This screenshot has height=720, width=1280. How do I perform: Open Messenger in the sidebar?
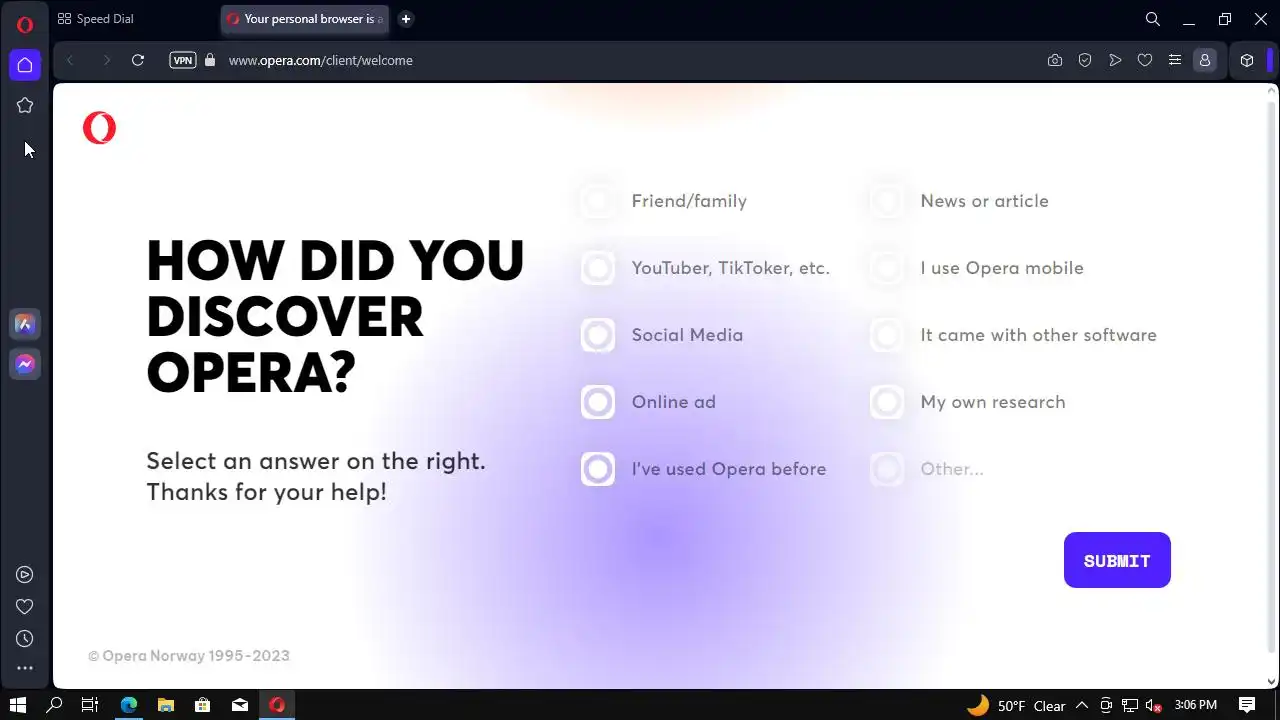pos(25,364)
